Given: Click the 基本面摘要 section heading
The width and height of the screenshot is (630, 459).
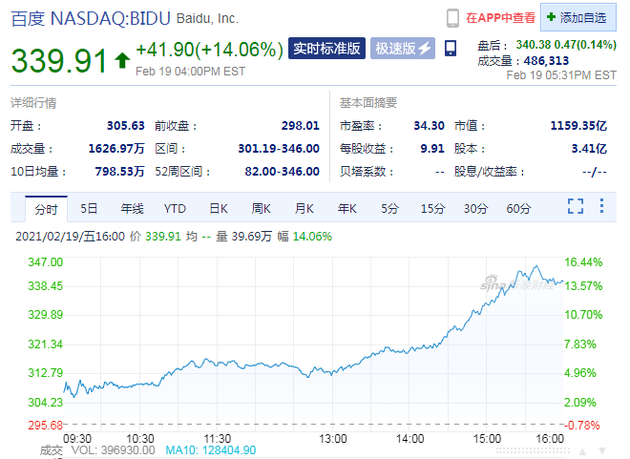Looking at the screenshot, I should pos(368,103).
